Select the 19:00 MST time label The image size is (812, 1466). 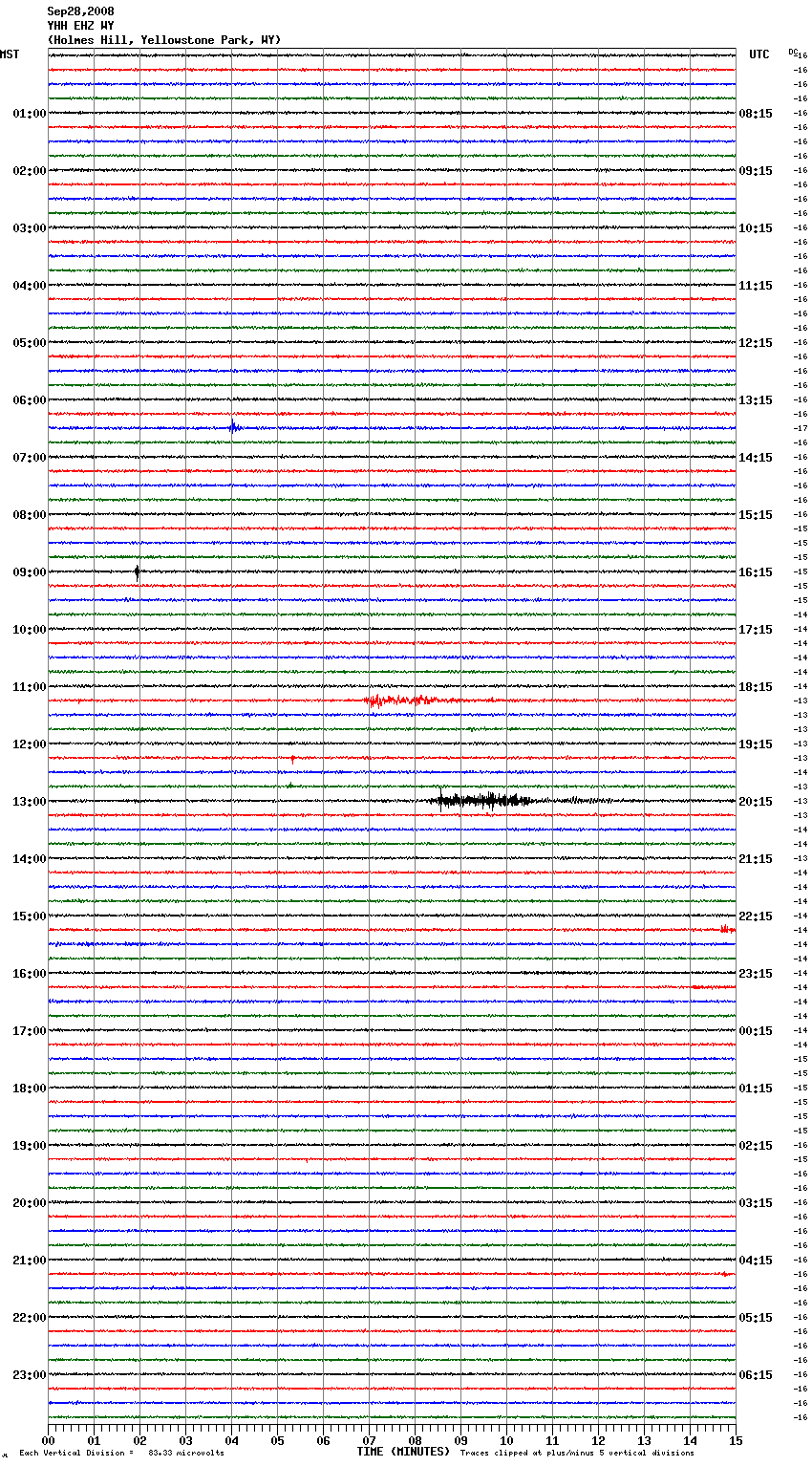point(30,1146)
